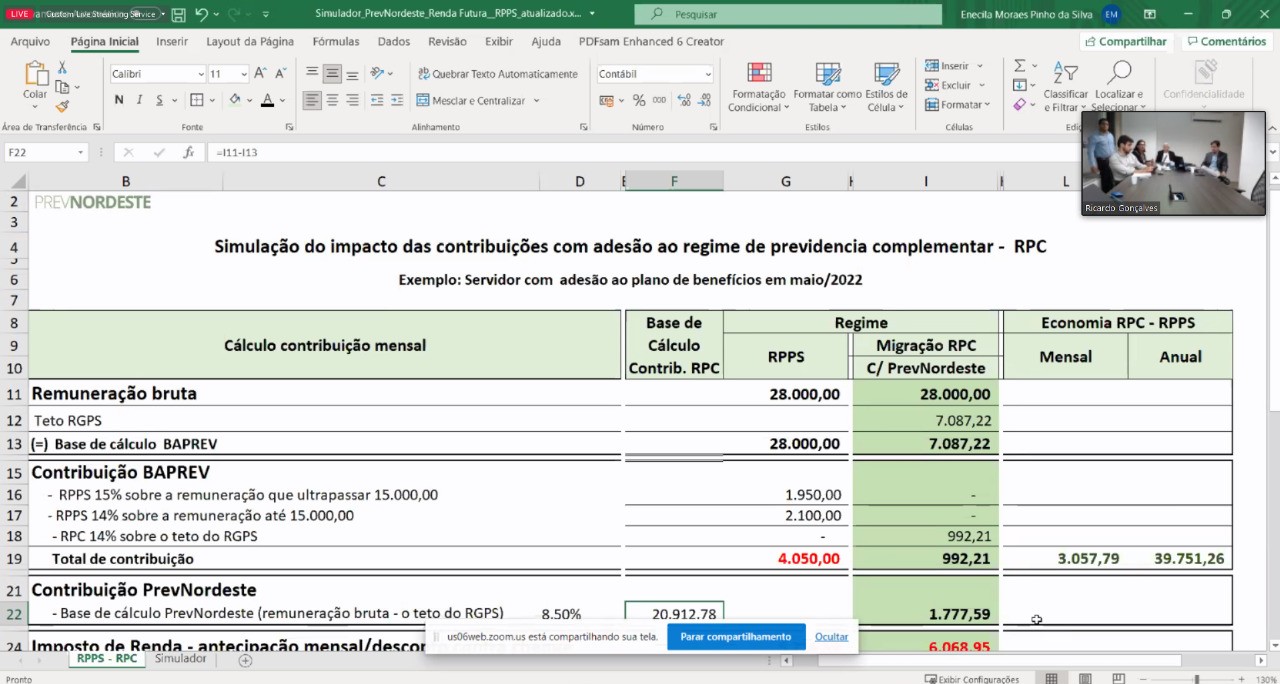Toggle italic (I) formatting
This screenshot has height=684, width=1280.
(139, 100)
